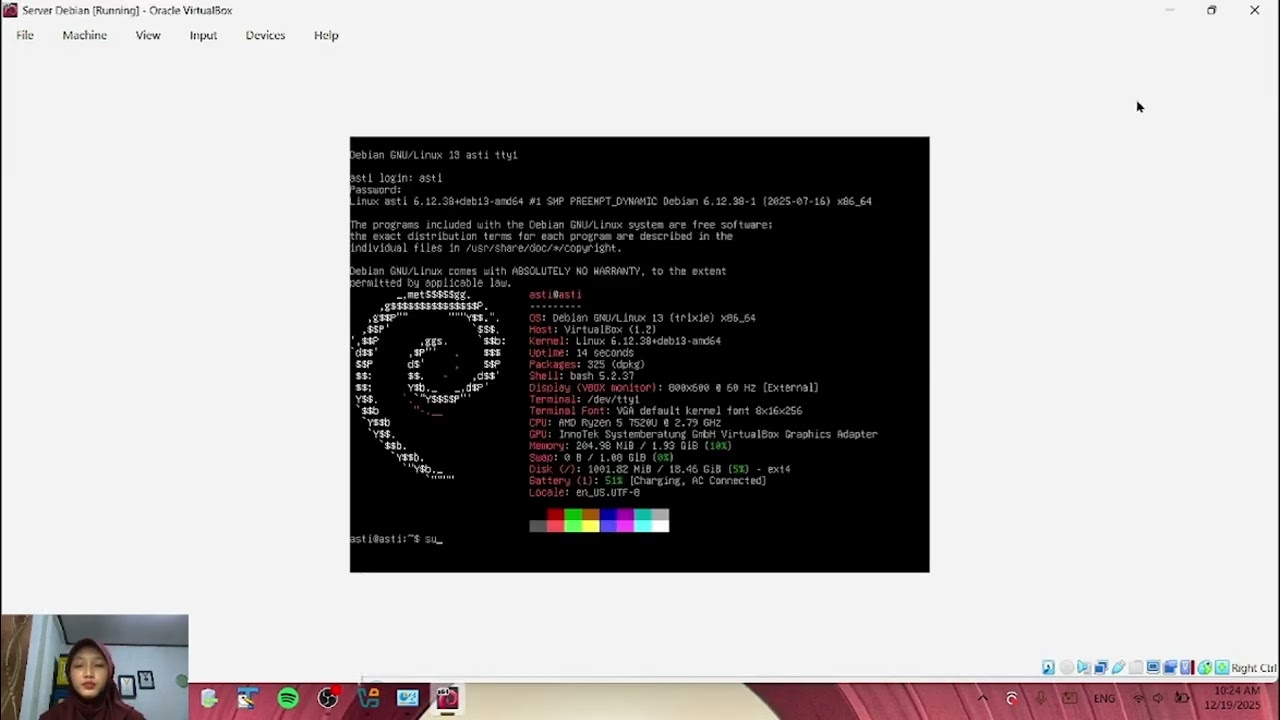
Task: Click the processor features status icon
Action: (x=1187, y=668)
